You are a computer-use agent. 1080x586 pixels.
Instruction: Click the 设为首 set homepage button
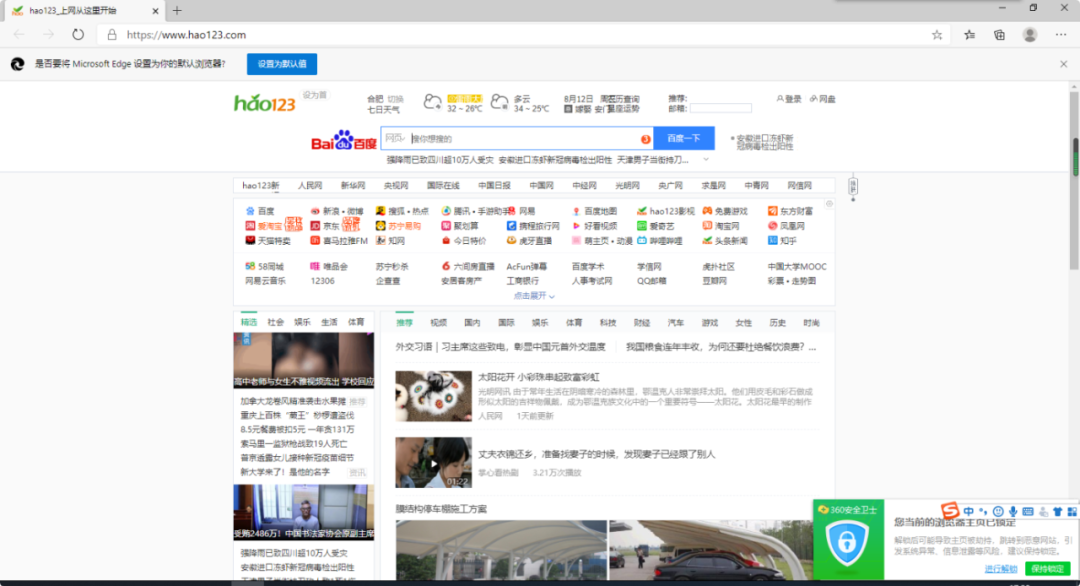pos(315,95)
